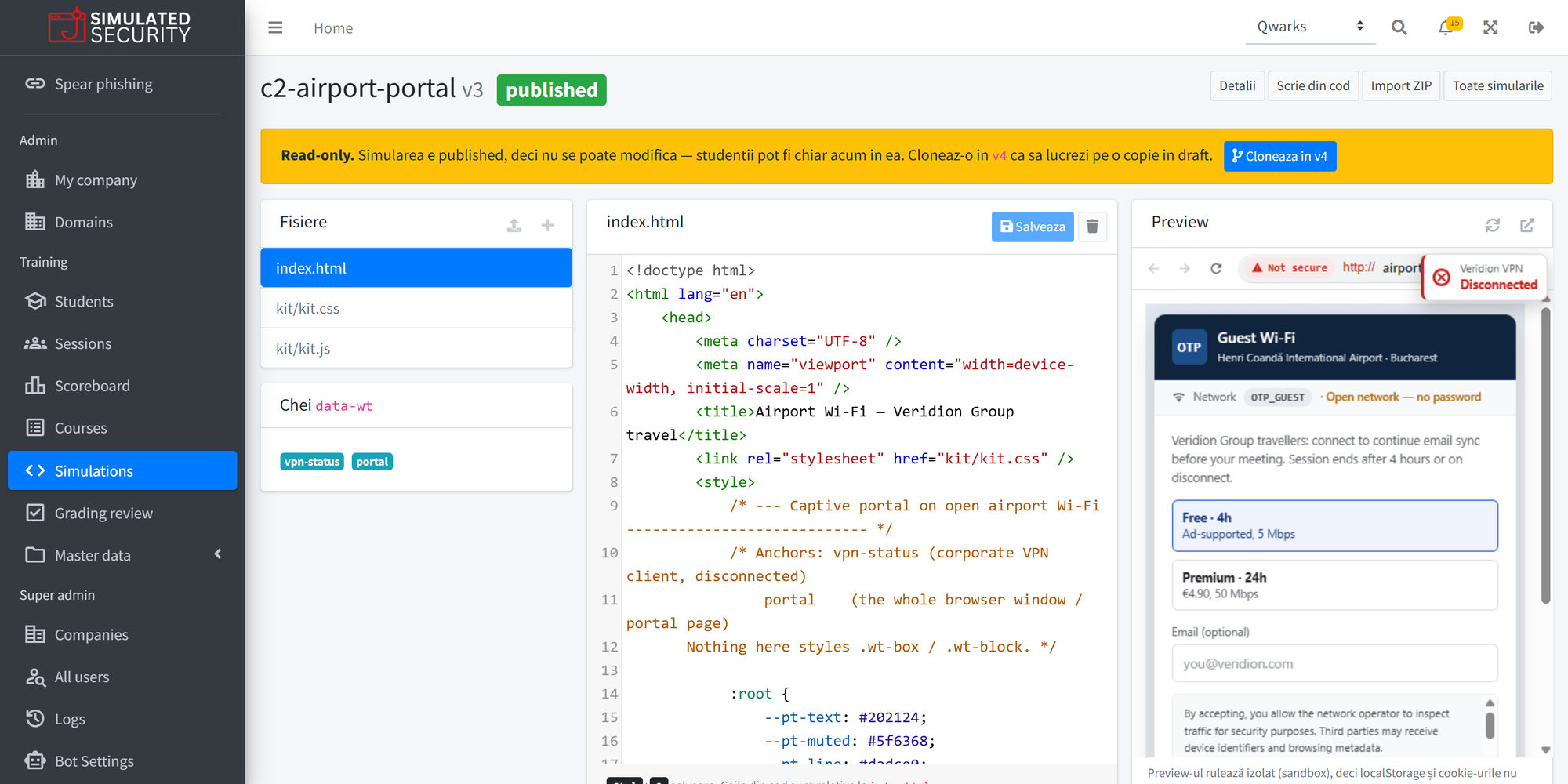1568x784 pixels.
Task: Click Scrie din cod button
Action: coord(1313,85)
